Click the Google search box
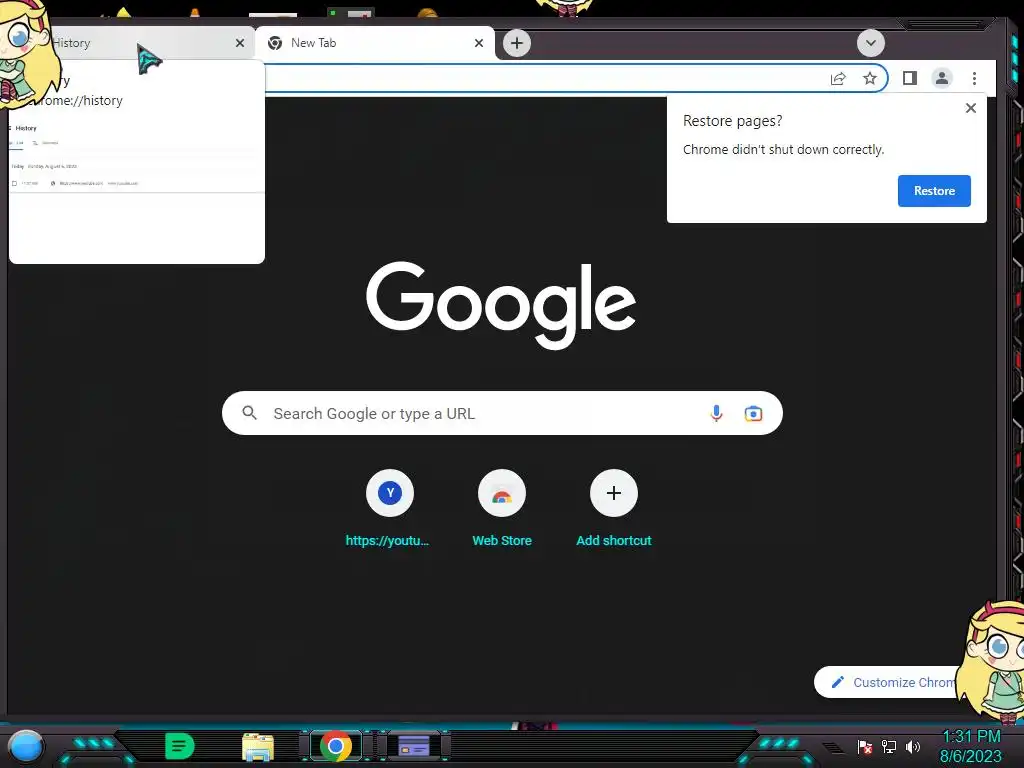This screenshot has height=768, width=1024. (x=502, y=413)
